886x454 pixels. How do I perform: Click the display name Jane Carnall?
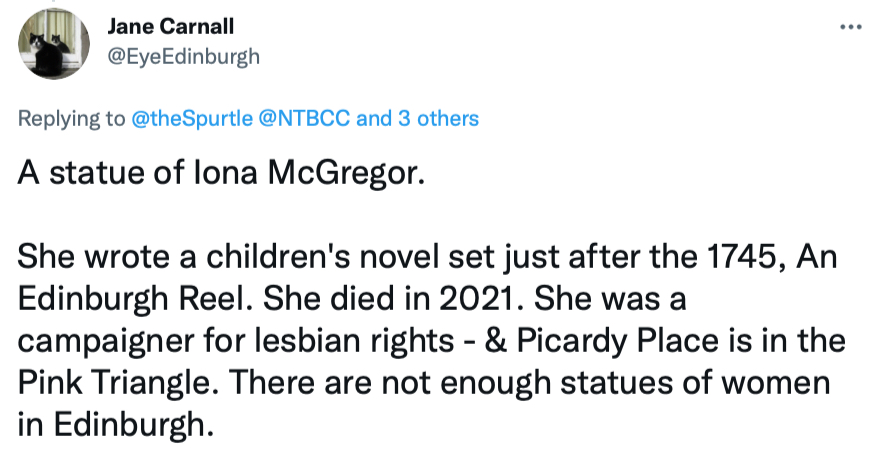pyautogui.click(x=170, y=26)
